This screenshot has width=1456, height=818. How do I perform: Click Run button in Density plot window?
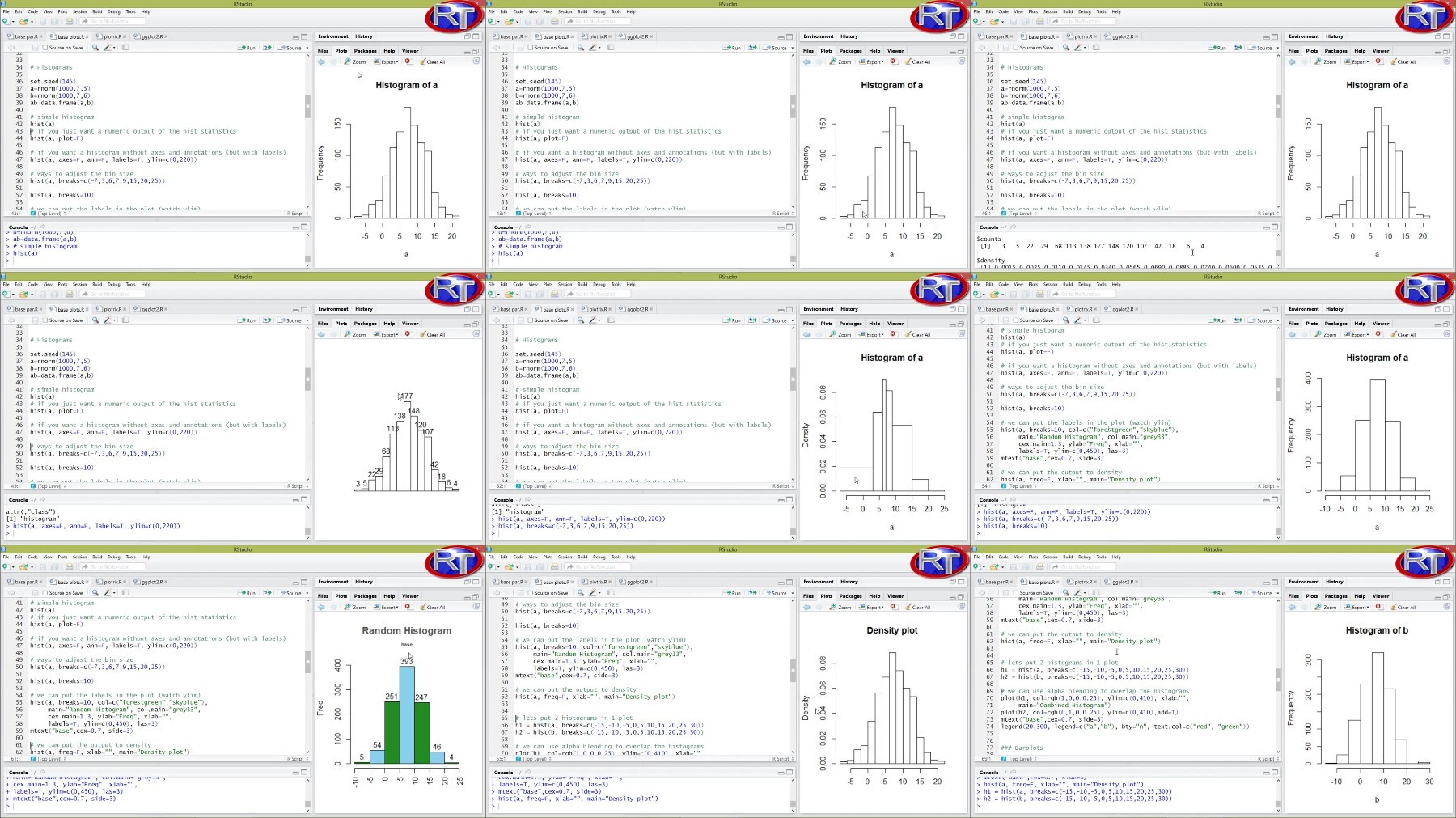[731, 593]
